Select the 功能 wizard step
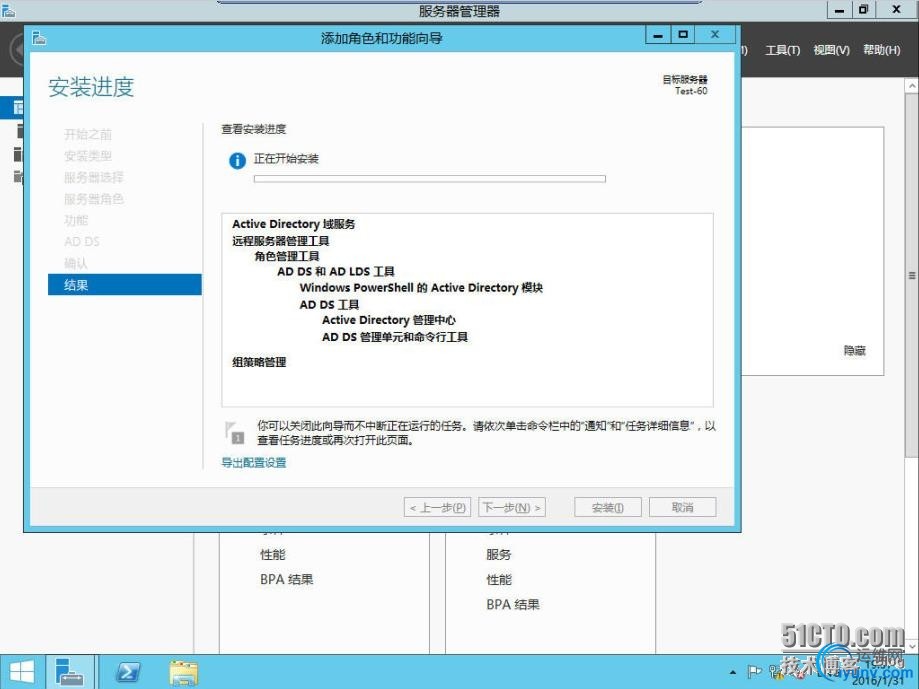919x689 pixels. point(76,220)
